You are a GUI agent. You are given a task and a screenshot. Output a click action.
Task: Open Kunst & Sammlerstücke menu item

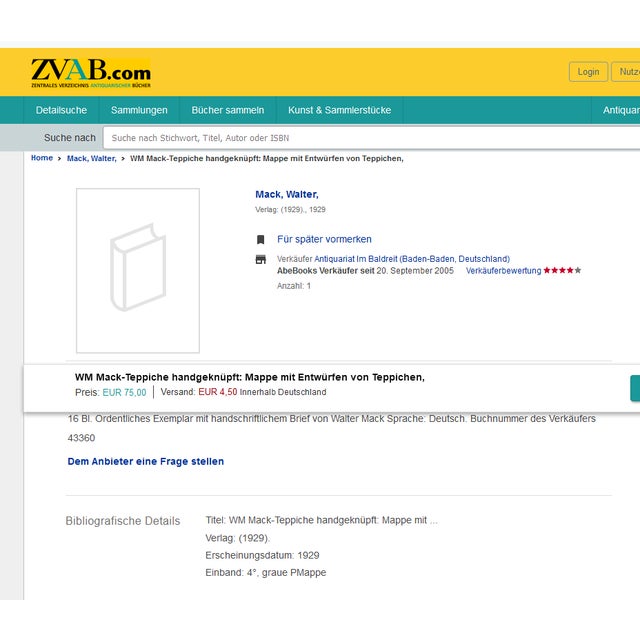340,110
